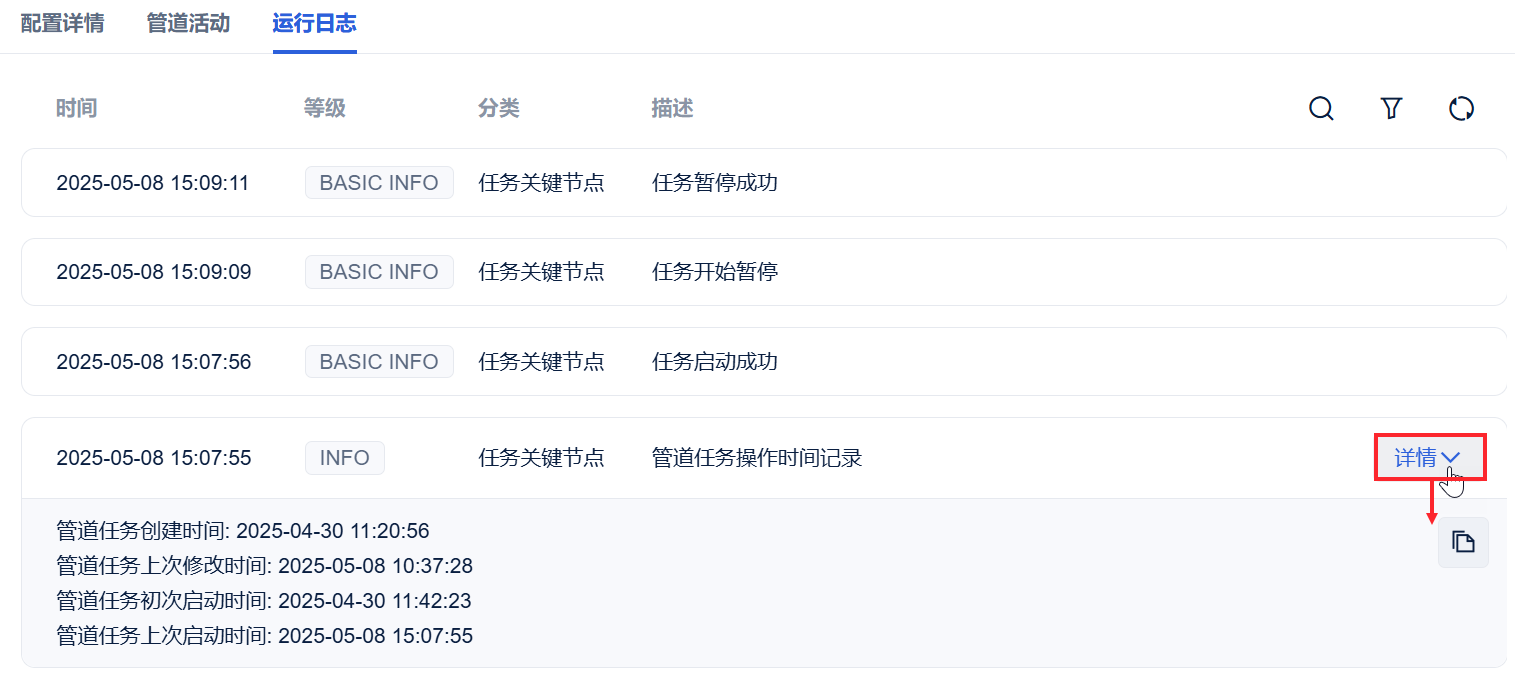Click the refresh logs icon
1515x679 pixels.
pos(1461,108)
